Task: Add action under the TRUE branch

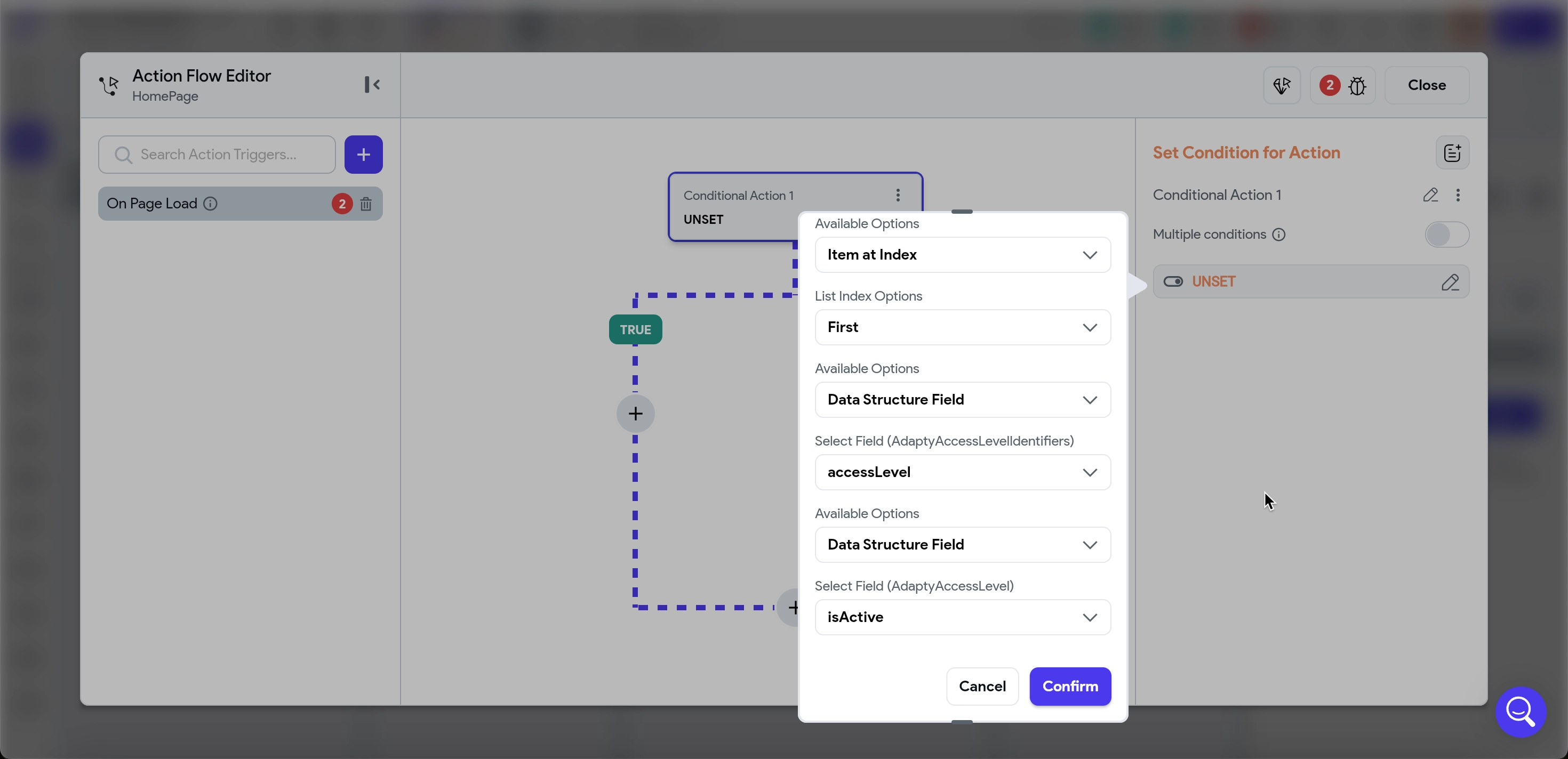Action: (635, 414)
